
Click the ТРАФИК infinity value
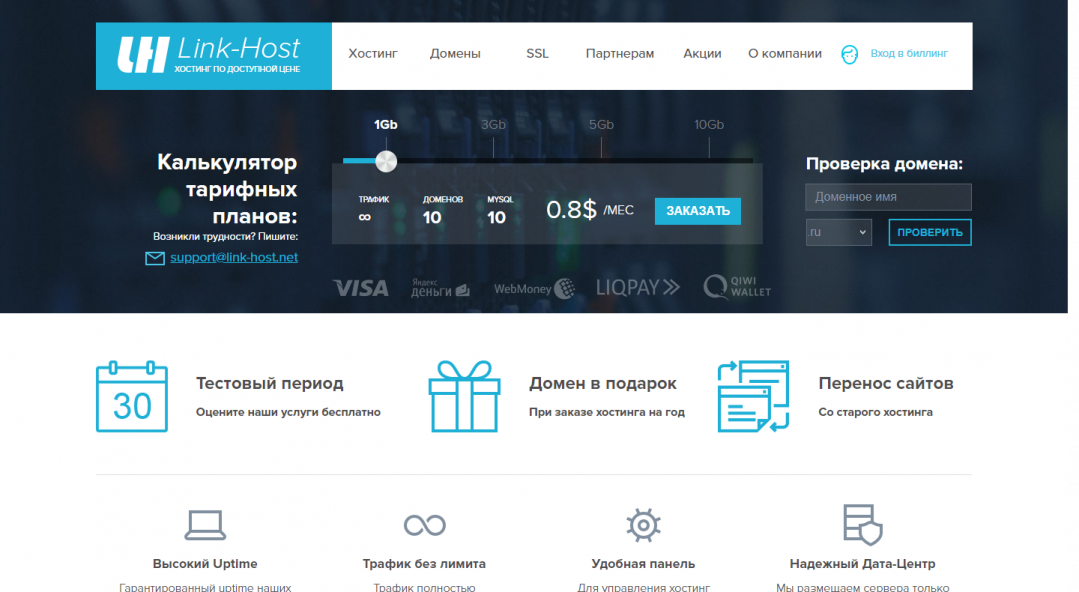pyautogui.click(x=365, y=218)
